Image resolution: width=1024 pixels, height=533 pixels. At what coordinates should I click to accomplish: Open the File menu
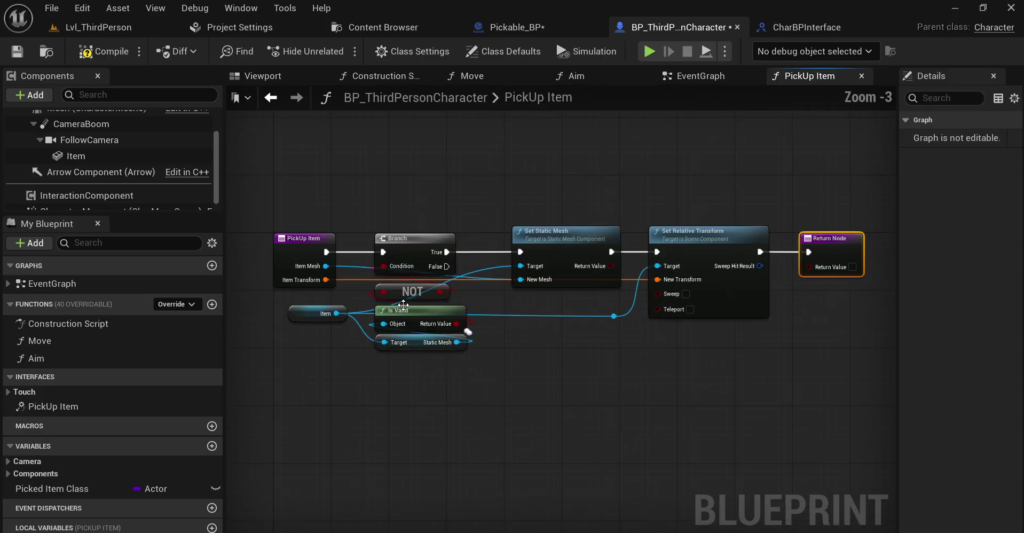[52, 8]
